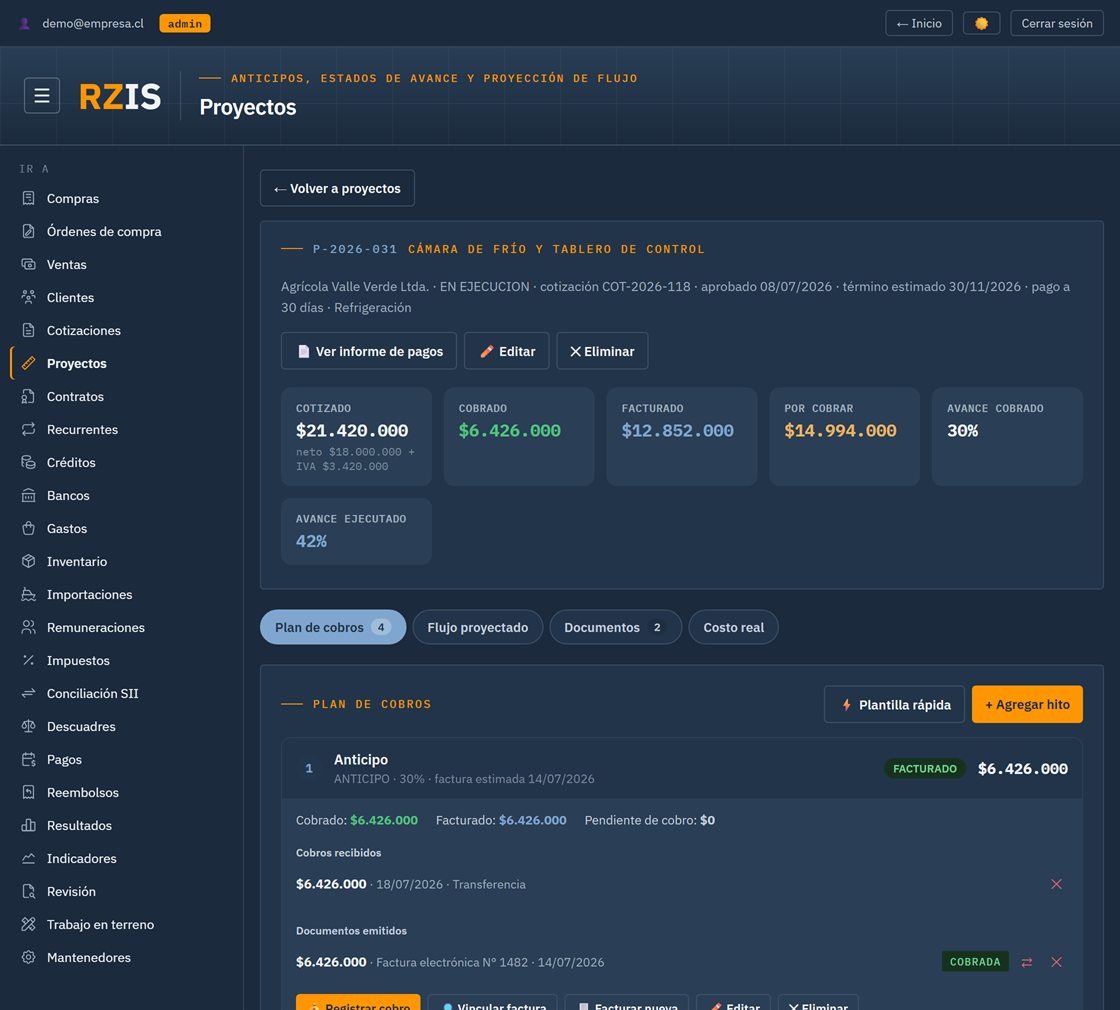Click project code P-2026-031
This screenshot has width=1120, height=1010.
[x=354, y=249]
